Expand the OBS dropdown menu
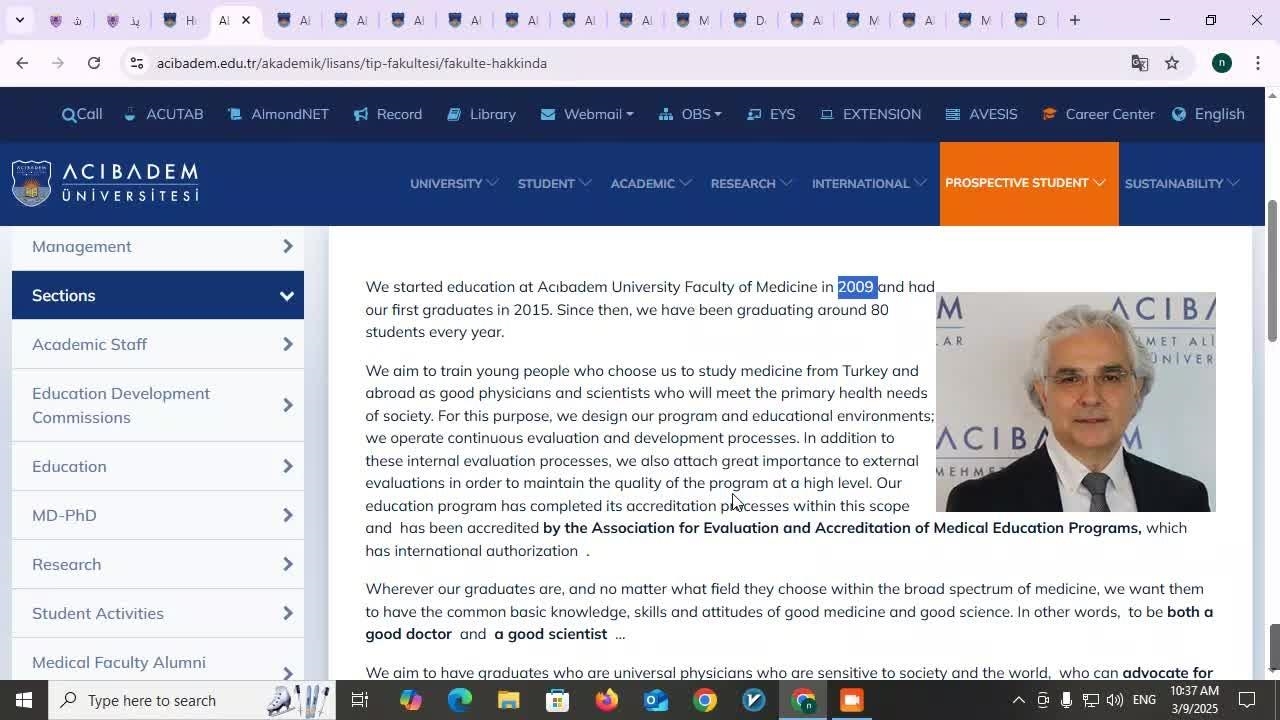The image size is (1280, 720). tap(690, 115)
